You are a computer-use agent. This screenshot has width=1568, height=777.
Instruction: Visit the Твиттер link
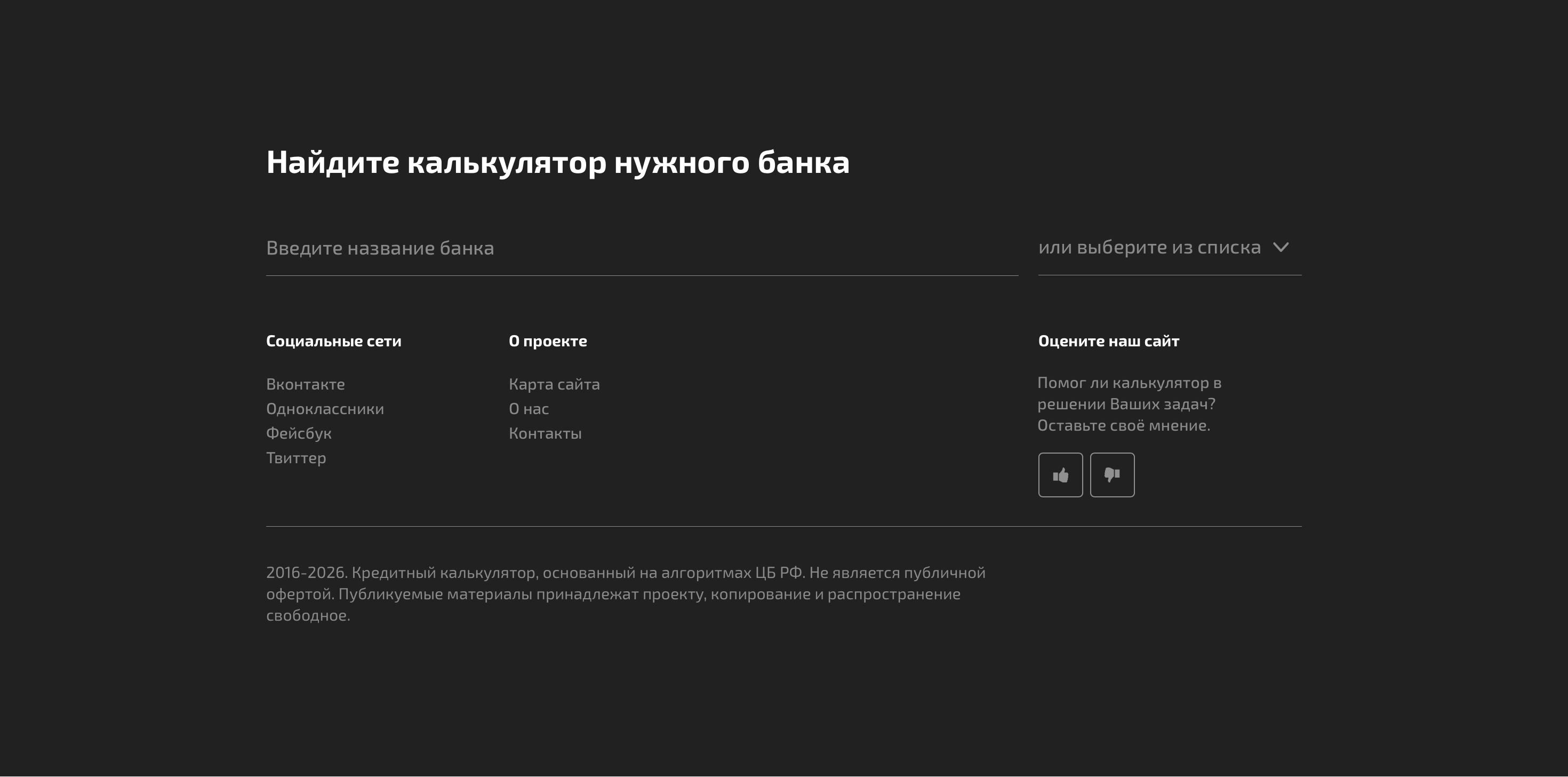pos(296,458)
